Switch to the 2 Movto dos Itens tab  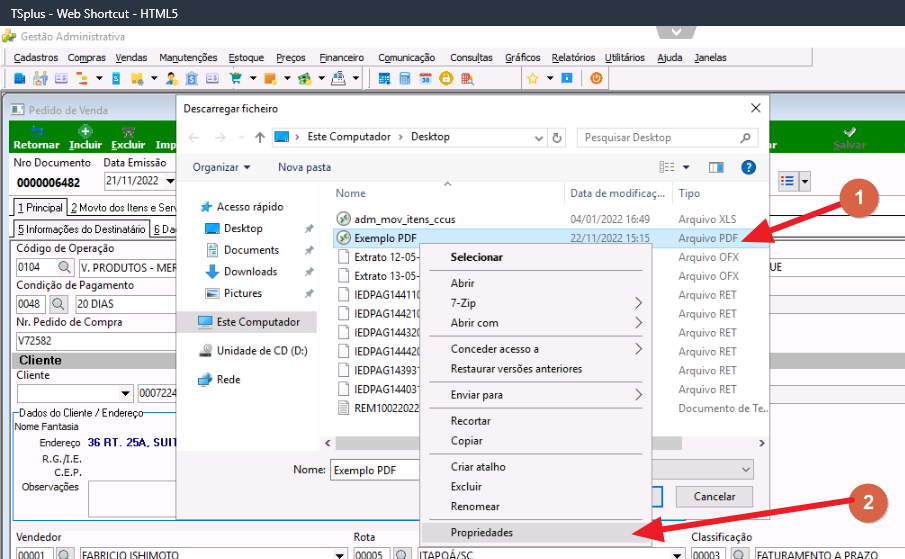pos(124,208)
